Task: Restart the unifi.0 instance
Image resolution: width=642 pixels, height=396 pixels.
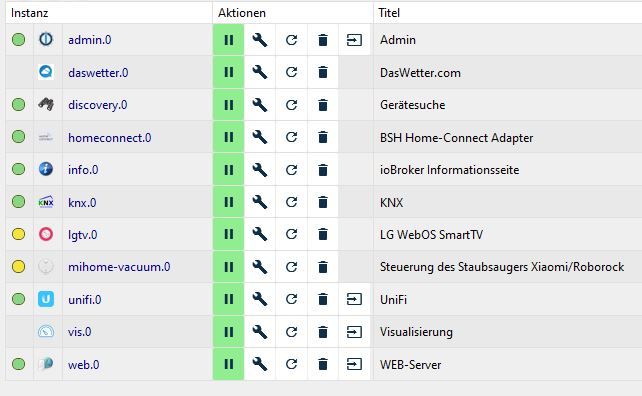Action: click(291, 299)
